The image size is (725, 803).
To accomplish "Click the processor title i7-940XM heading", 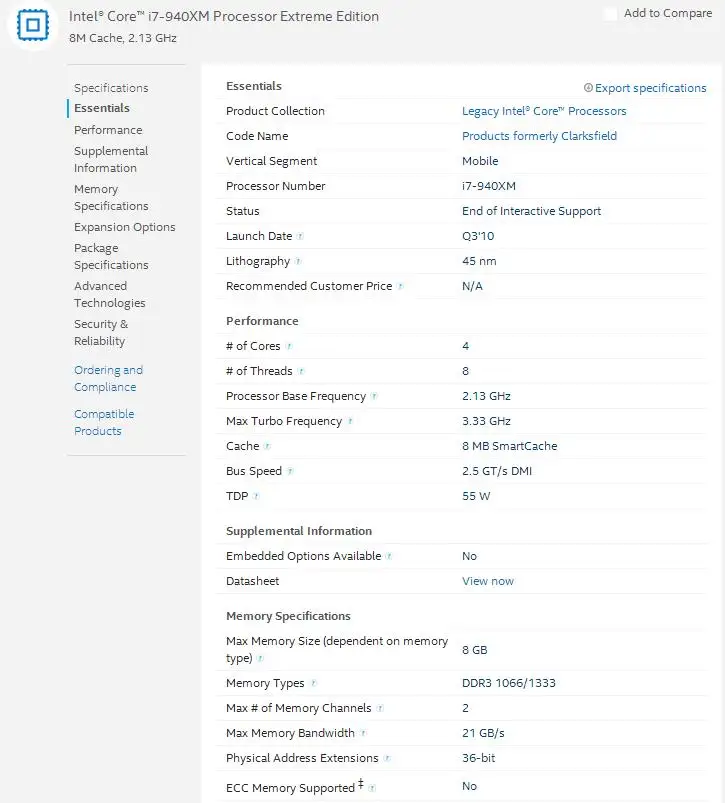I will click(x=224, y=16).
